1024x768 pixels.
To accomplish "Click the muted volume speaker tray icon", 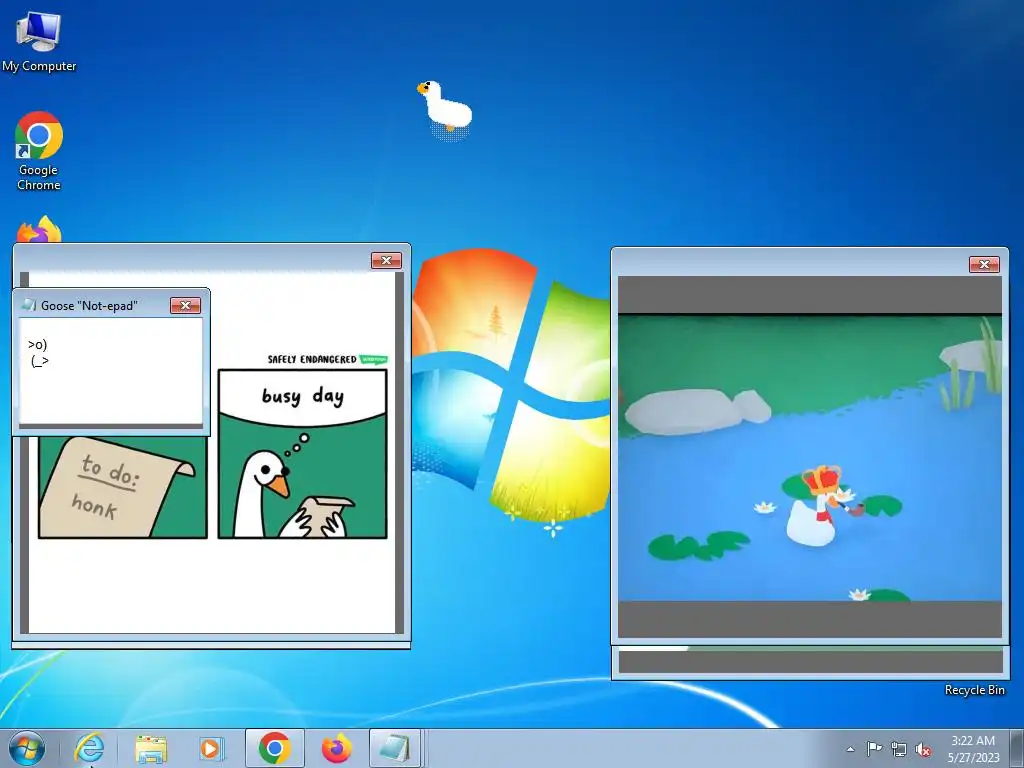I will 923,749.
